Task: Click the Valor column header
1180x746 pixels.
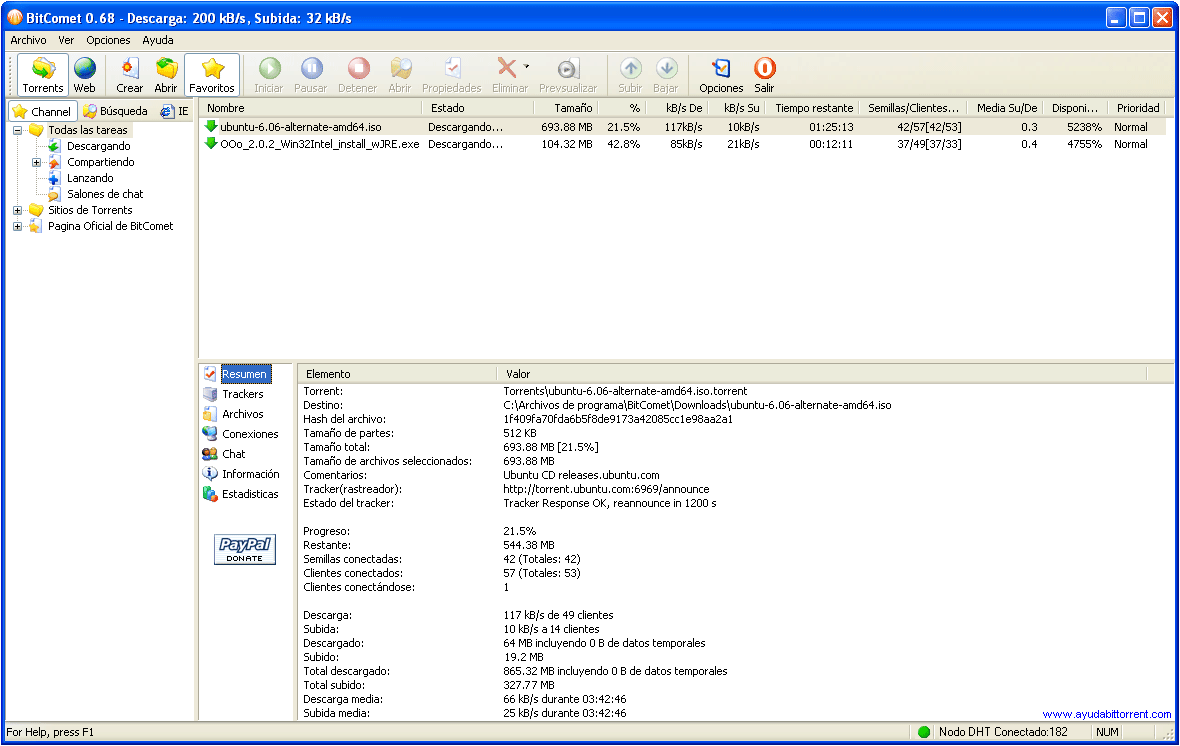Action: point(822,374)
